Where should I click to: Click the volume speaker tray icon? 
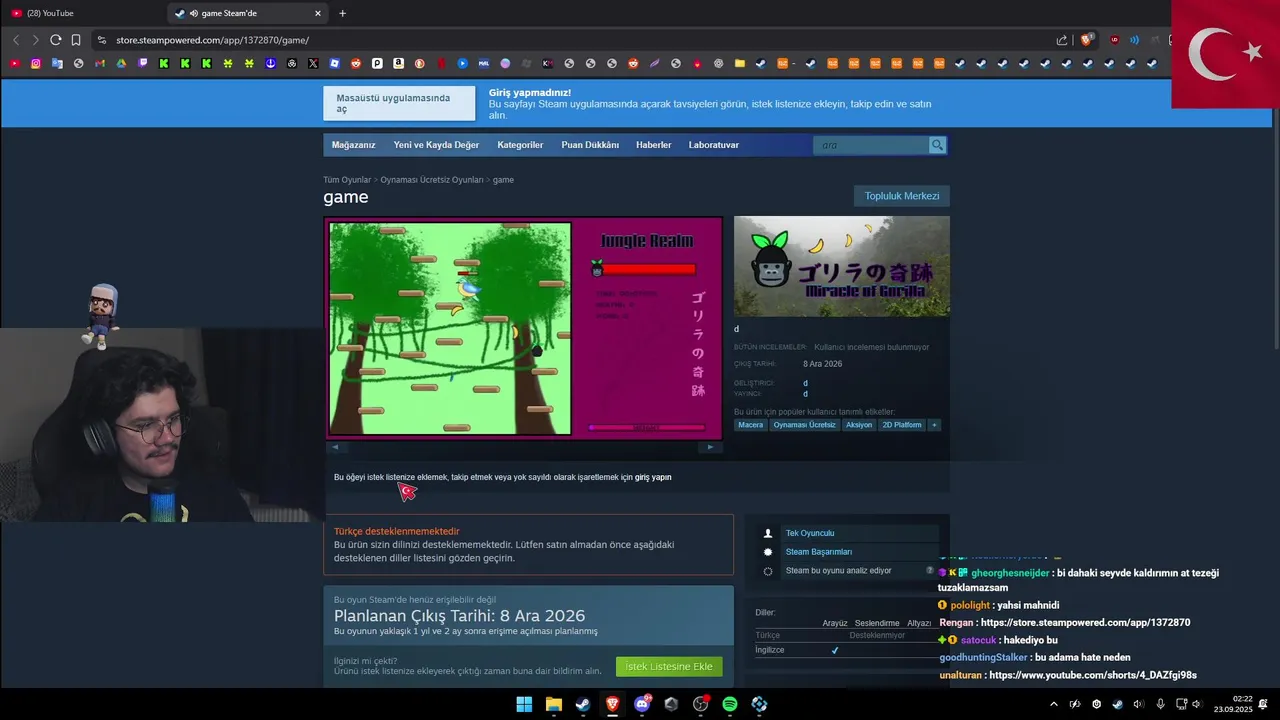click(x=1197, y=704)
